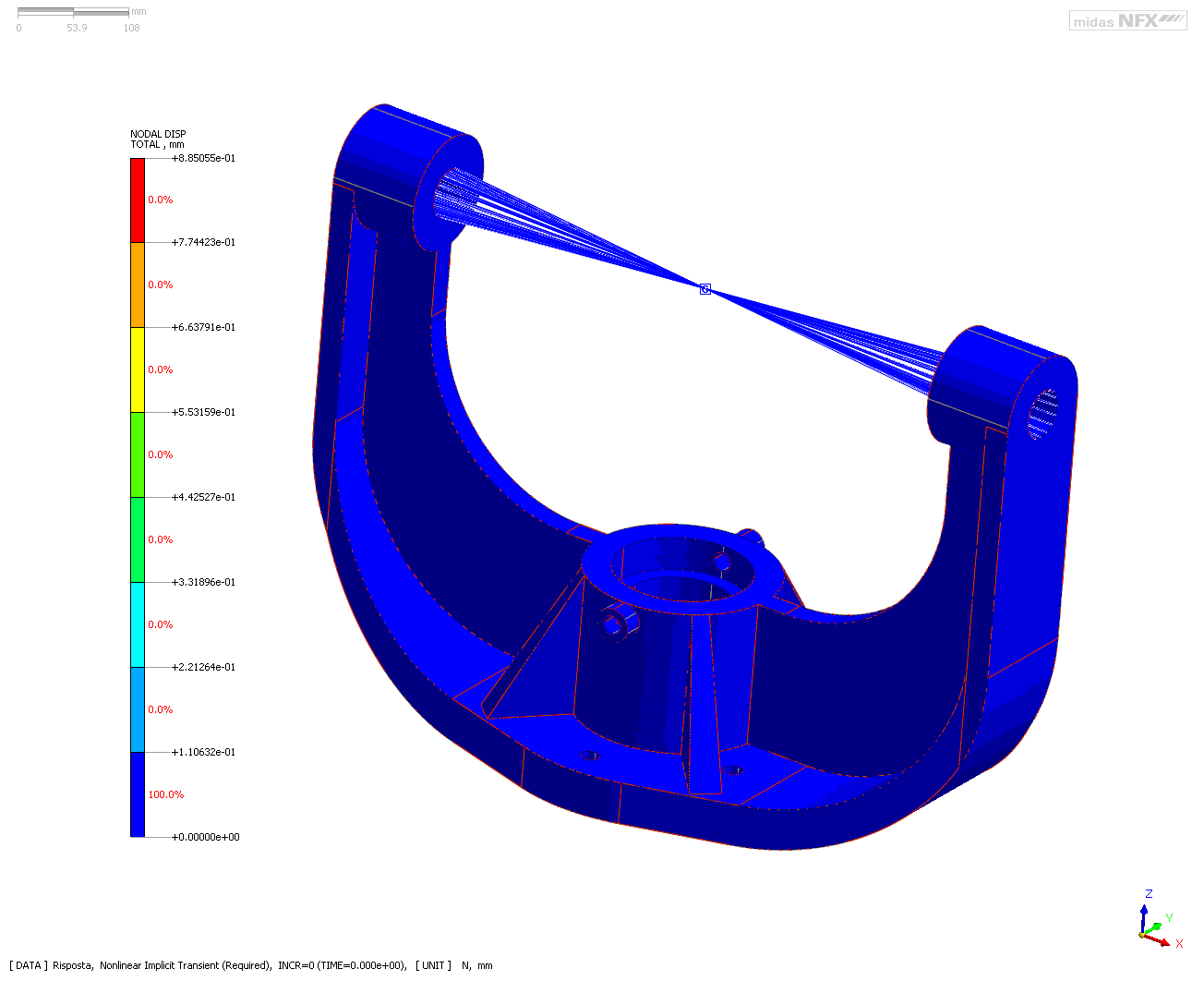Image resolution: width=1204 pixels, height=981 pixels.
Task: Select the cyan legend color band
Action: pyautogui.click(x=138, y=625)
